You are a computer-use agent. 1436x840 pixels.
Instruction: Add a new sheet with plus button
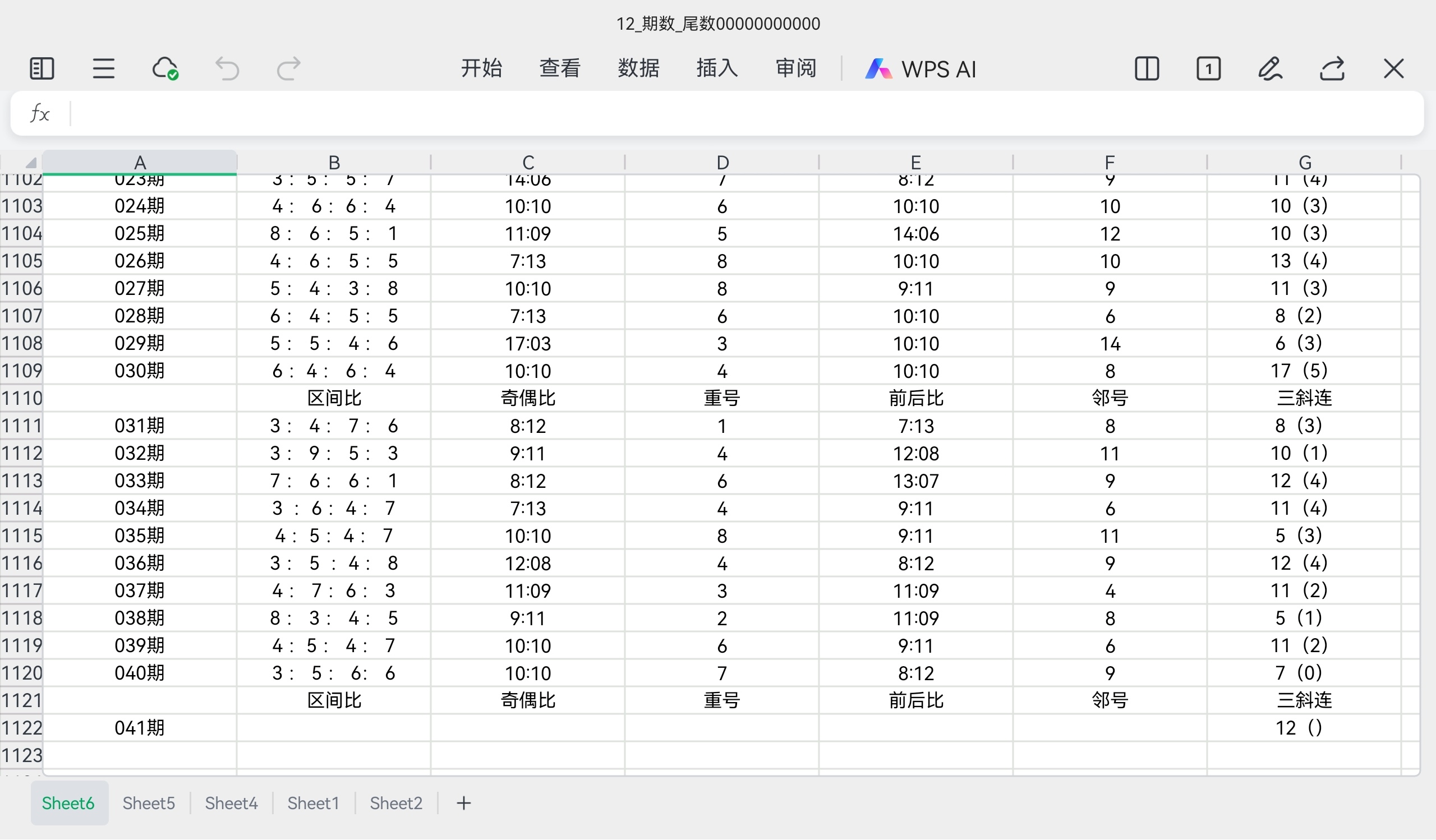pyautogui.click(x=464, y=804)
